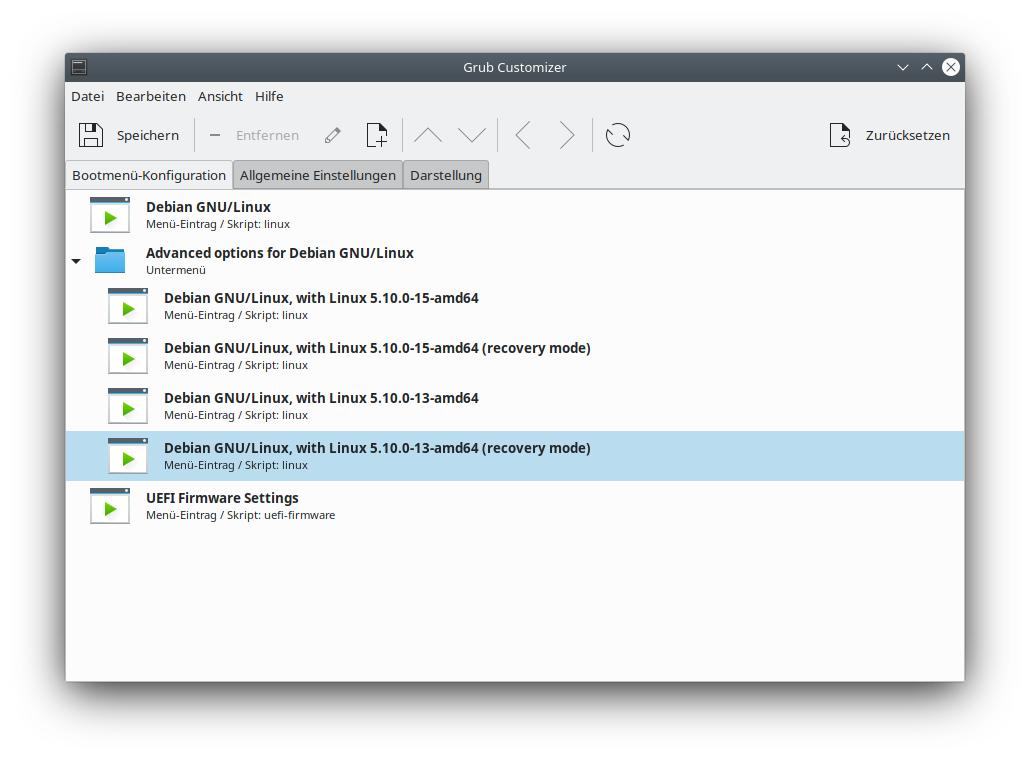
Task: Collapse the Advanced options submenu triangle
Action: tap(76, 262)
